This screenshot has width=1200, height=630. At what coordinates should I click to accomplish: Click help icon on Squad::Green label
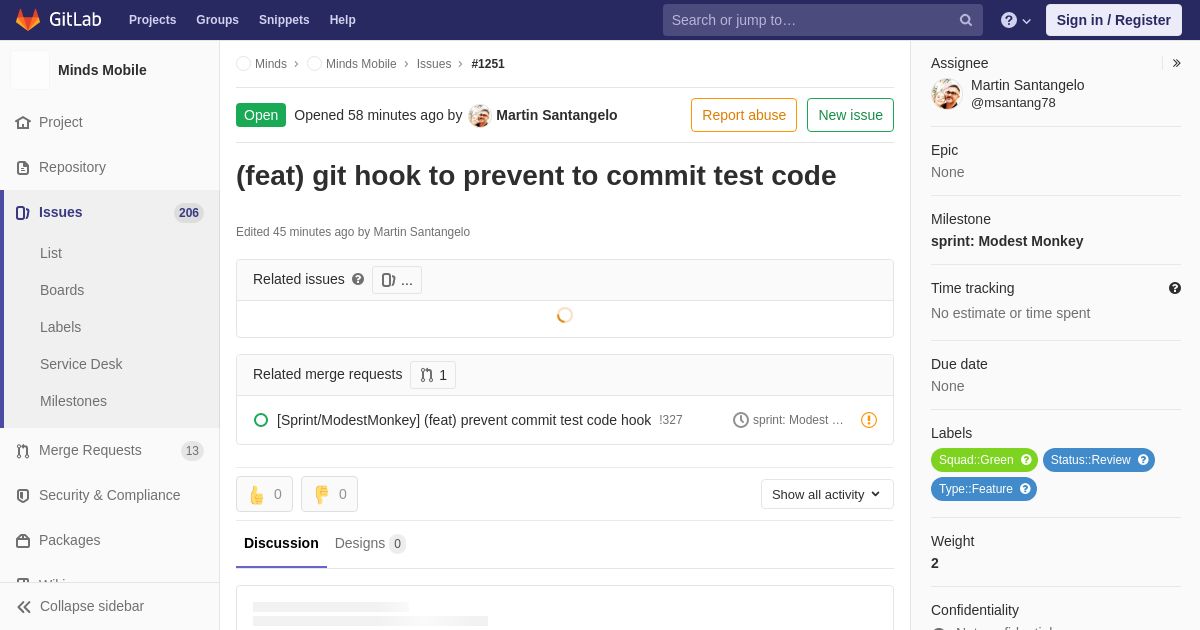click(x=1026, y=460)
